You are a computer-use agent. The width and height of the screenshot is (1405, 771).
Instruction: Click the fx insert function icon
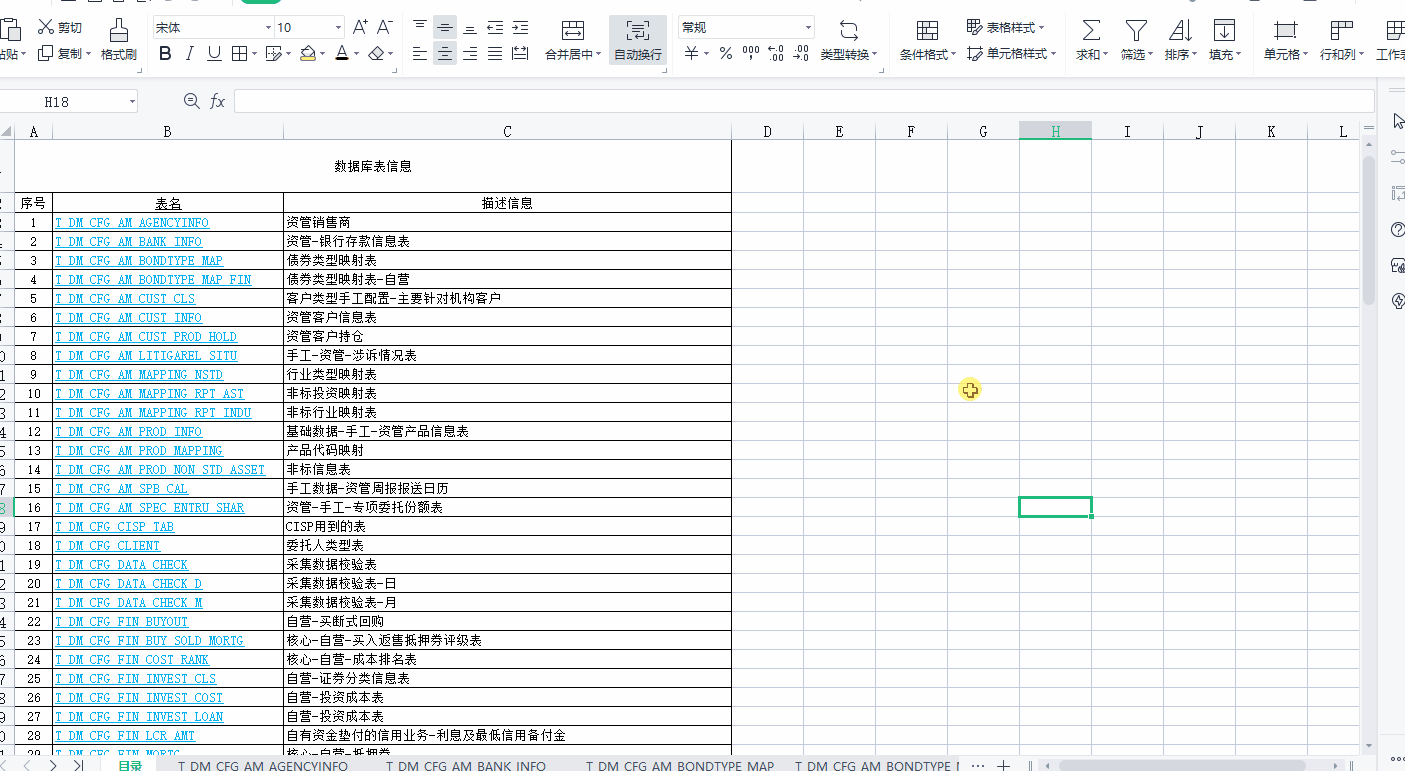click(x=217, y=101)
